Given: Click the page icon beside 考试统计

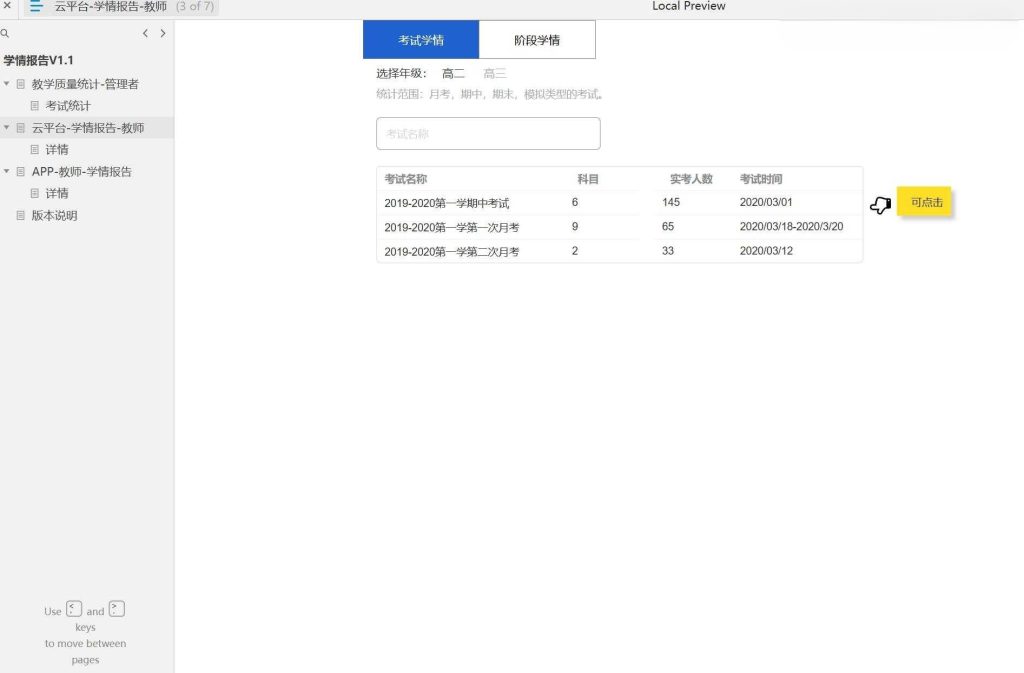Looking at the screenshot, I should coord(33,105).
